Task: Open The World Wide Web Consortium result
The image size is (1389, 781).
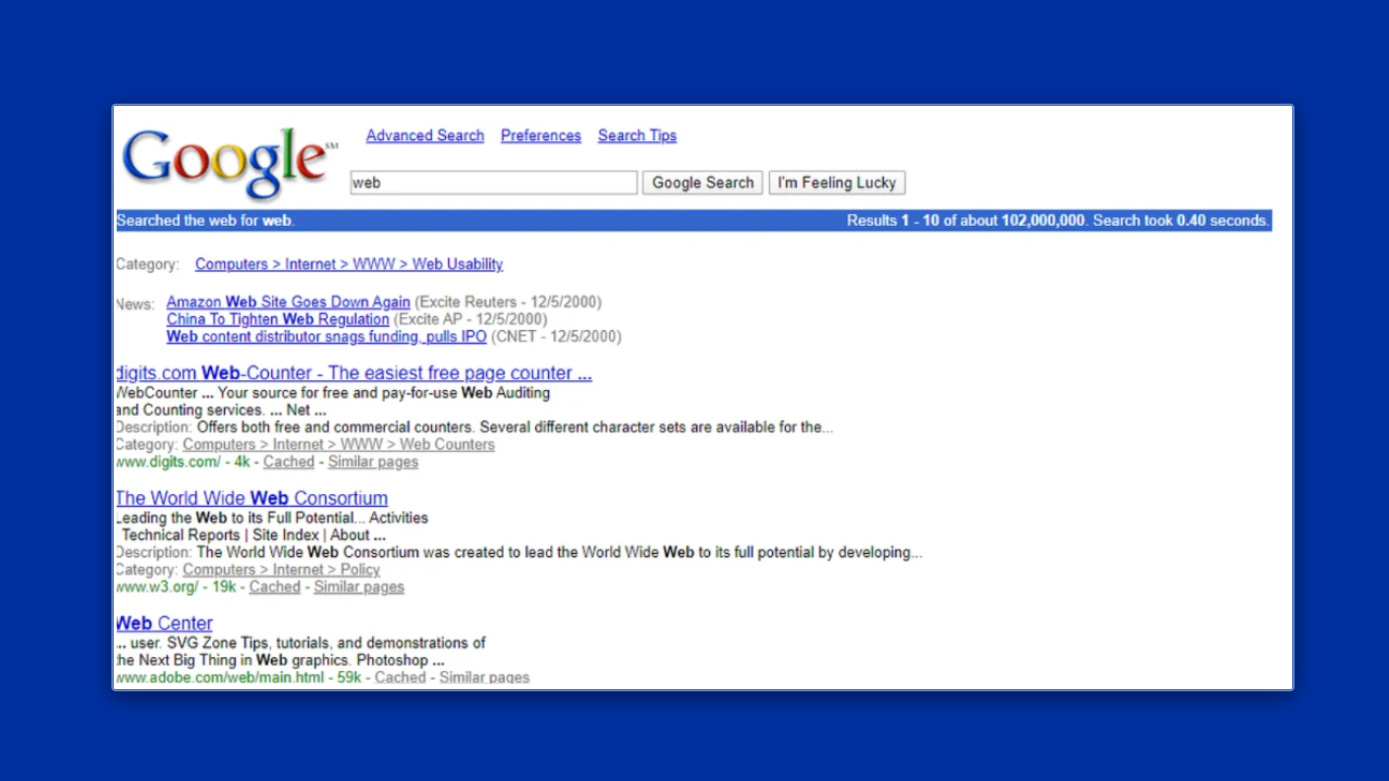Action: 252,498
